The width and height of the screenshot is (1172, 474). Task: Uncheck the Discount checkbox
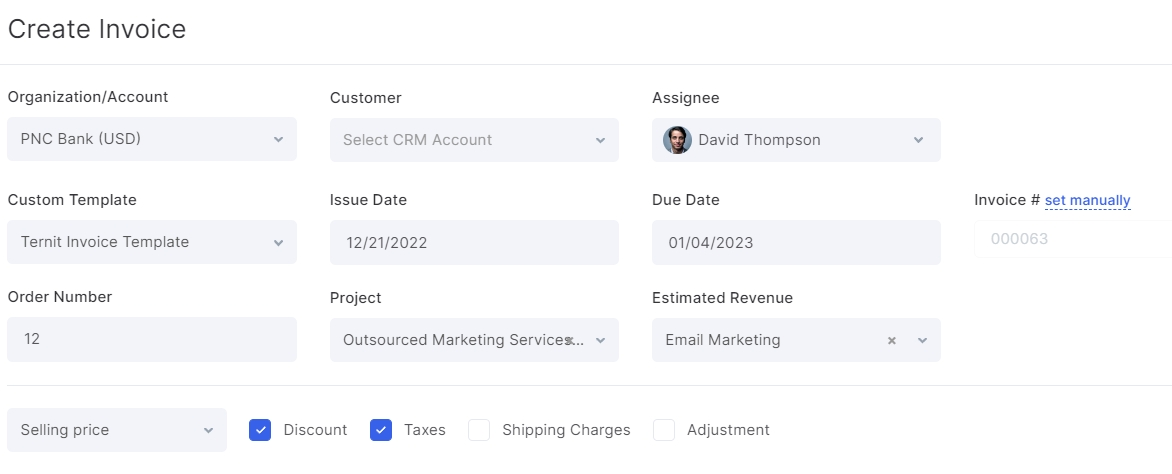(260, 430)
